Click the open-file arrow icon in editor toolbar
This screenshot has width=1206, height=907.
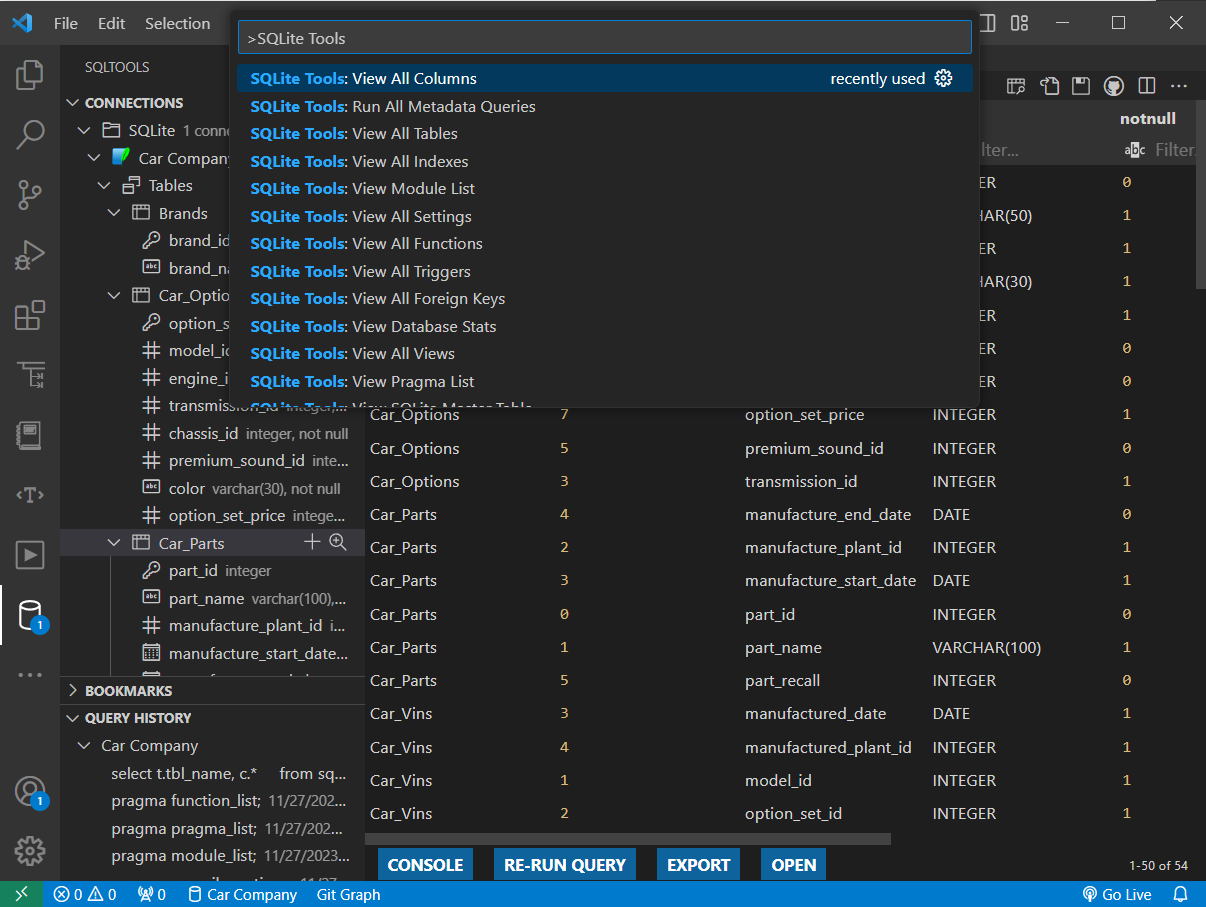pos(1049,86)
